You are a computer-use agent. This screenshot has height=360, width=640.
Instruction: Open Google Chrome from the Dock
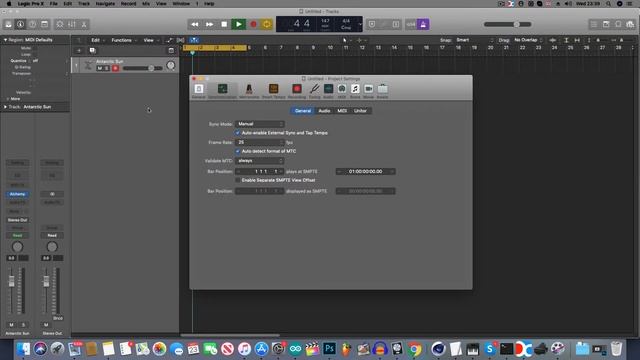tap(414, 349)
